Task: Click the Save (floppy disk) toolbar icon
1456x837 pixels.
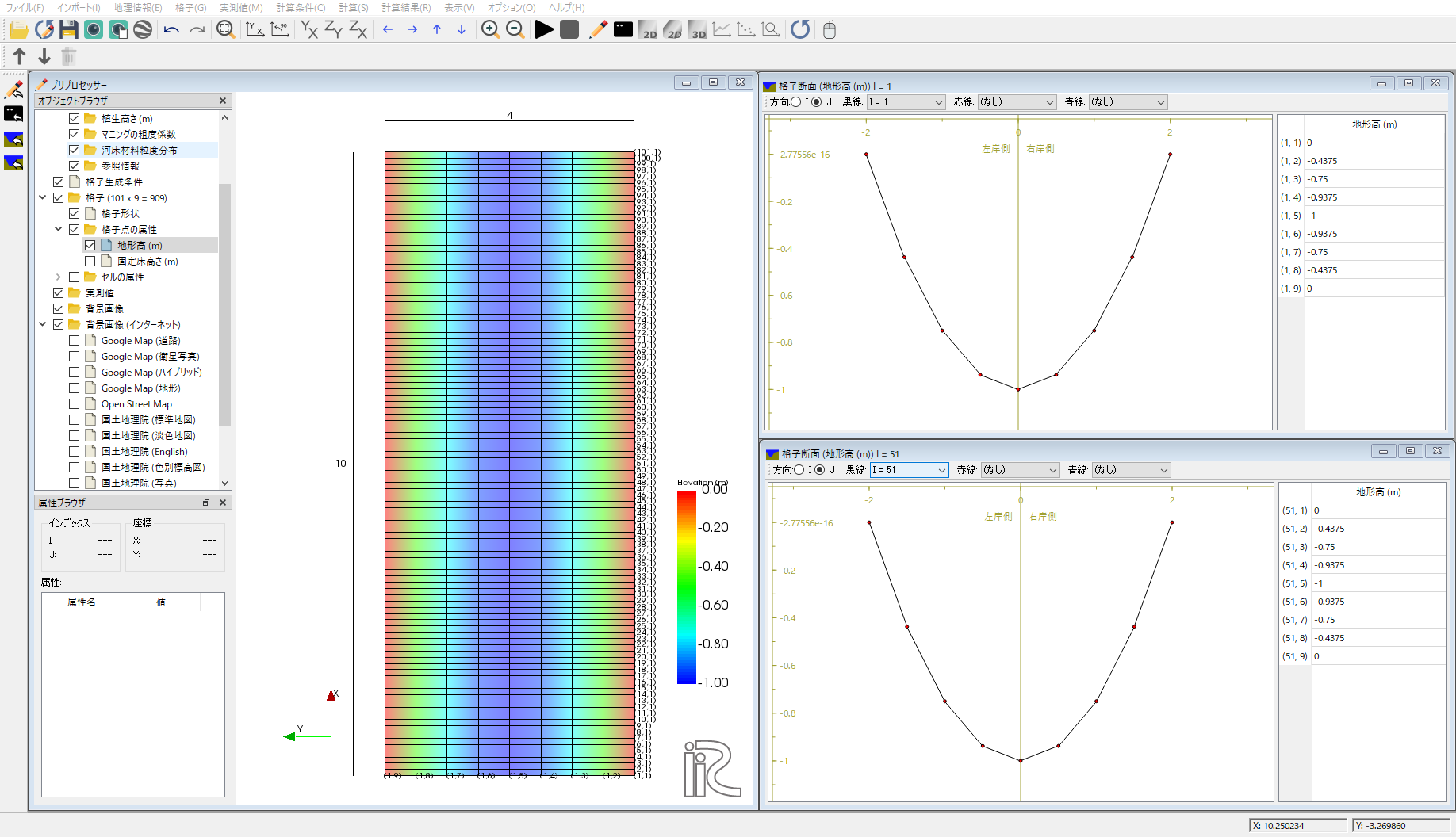Action: point(69,30)
